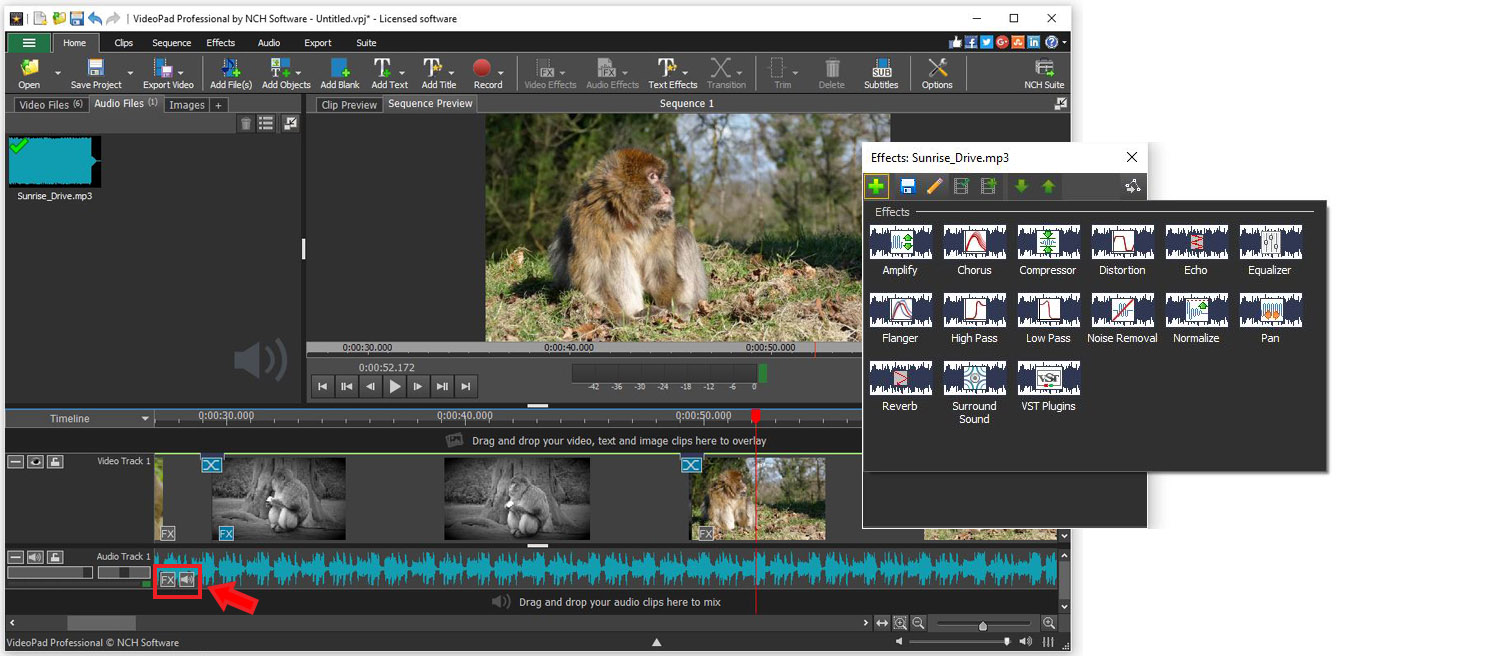This screenshot has width=1488, height=656.
Task: Switch to the Video Files tab
Action: coord(46,104)
